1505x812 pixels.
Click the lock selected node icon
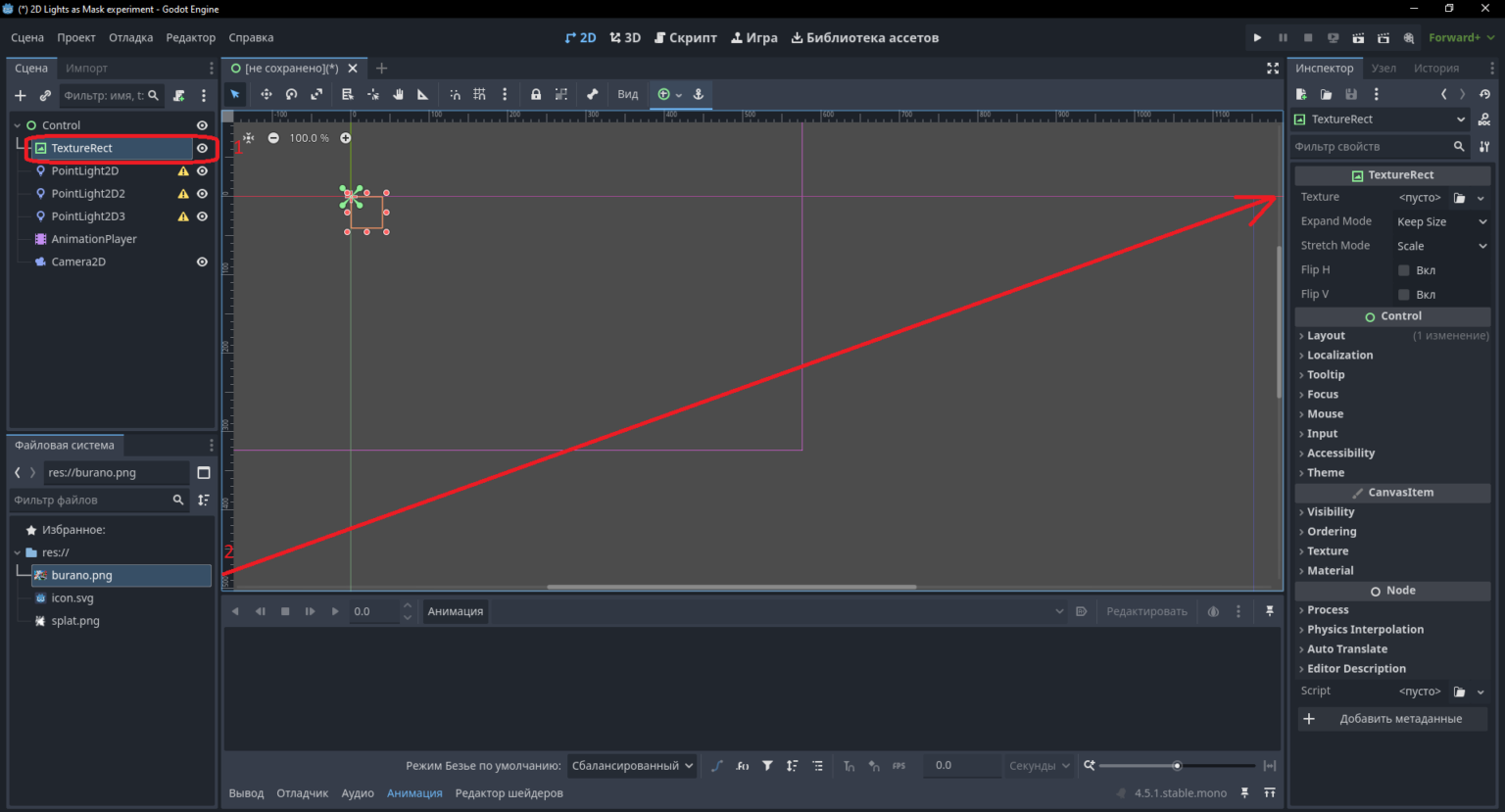(536, 95)
